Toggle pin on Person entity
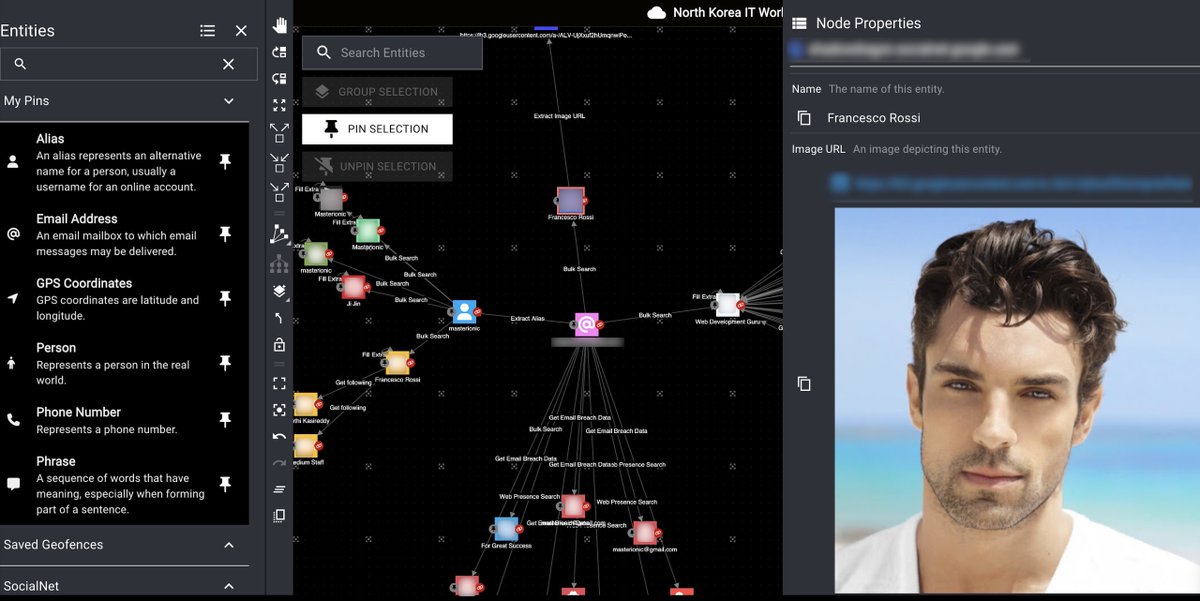 [225, 362]
